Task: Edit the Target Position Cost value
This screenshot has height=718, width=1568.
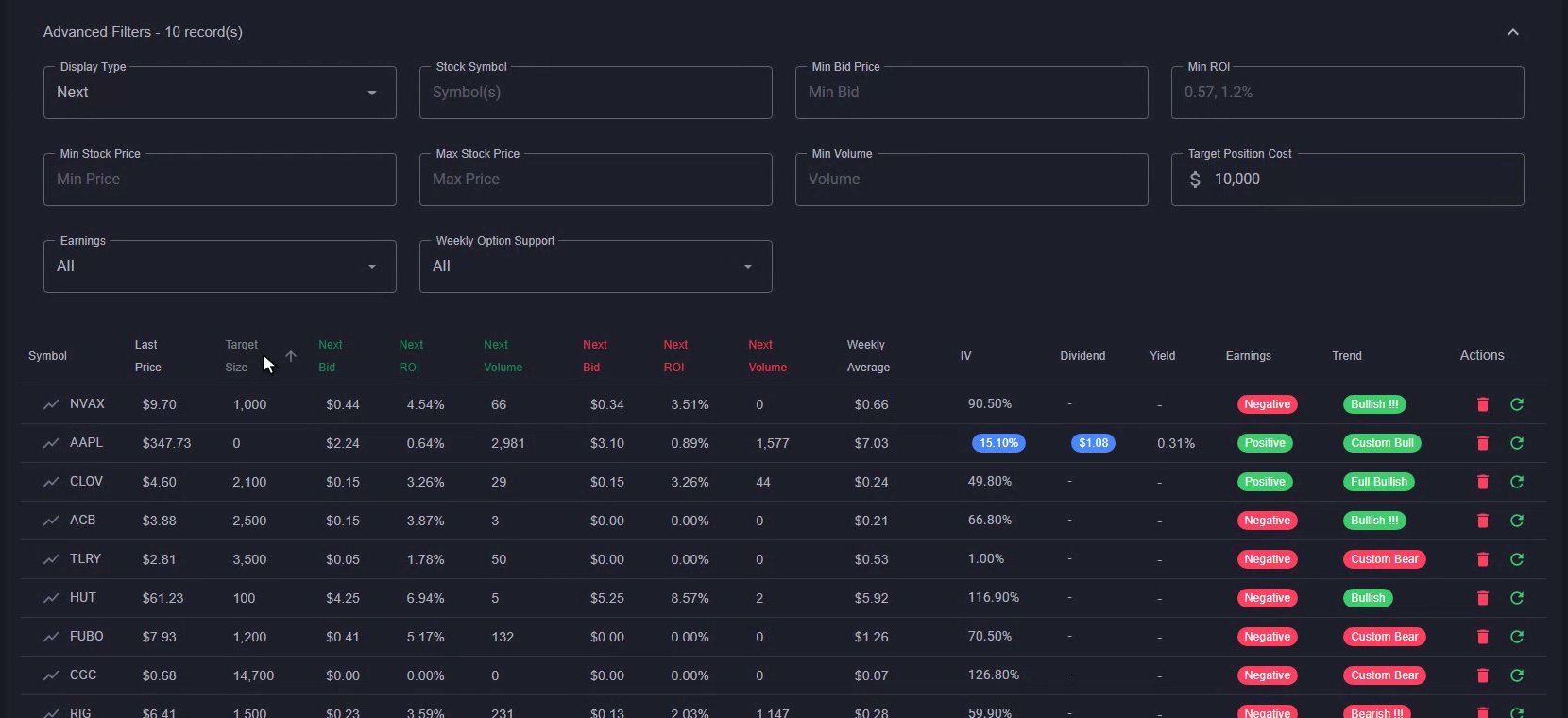Action: [1348, 179]
